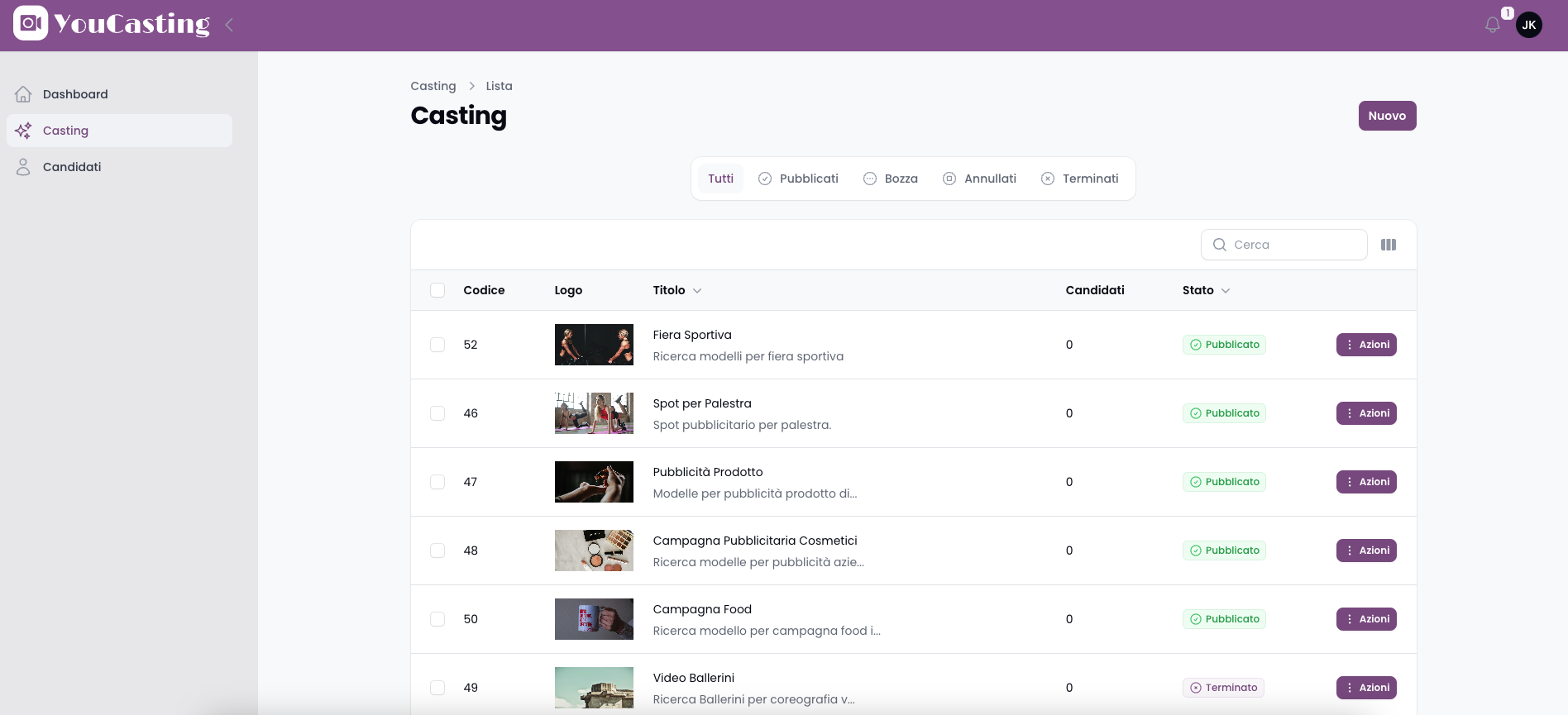Open Azioni menu for Spot per Palestra
1568x715 pixels.
tap(1366, 413)
